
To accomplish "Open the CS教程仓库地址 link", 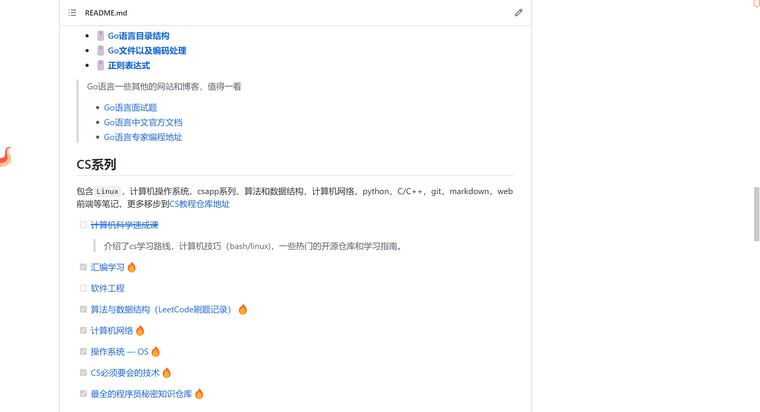I will [199, 204].
